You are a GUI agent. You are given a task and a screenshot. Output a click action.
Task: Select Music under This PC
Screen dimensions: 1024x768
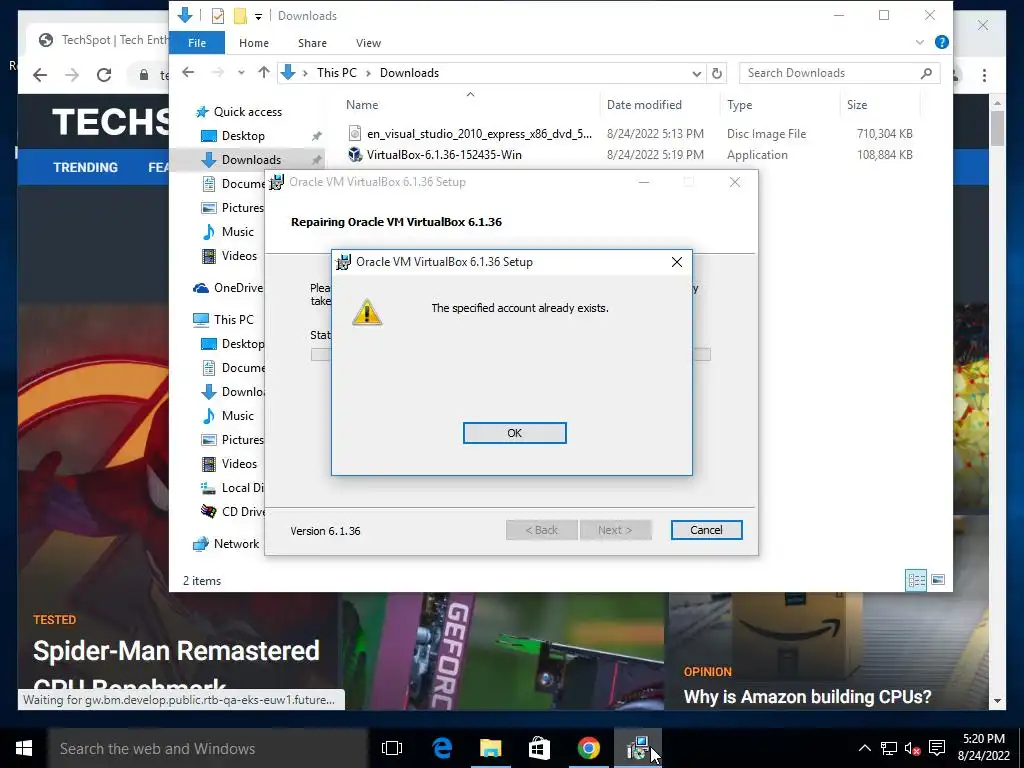(237, 416)
